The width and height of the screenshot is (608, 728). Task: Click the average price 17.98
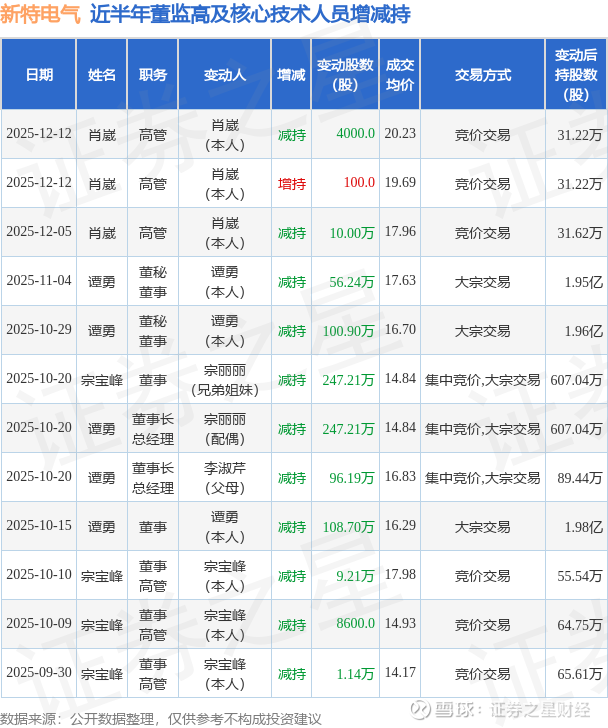coord(400,574)
